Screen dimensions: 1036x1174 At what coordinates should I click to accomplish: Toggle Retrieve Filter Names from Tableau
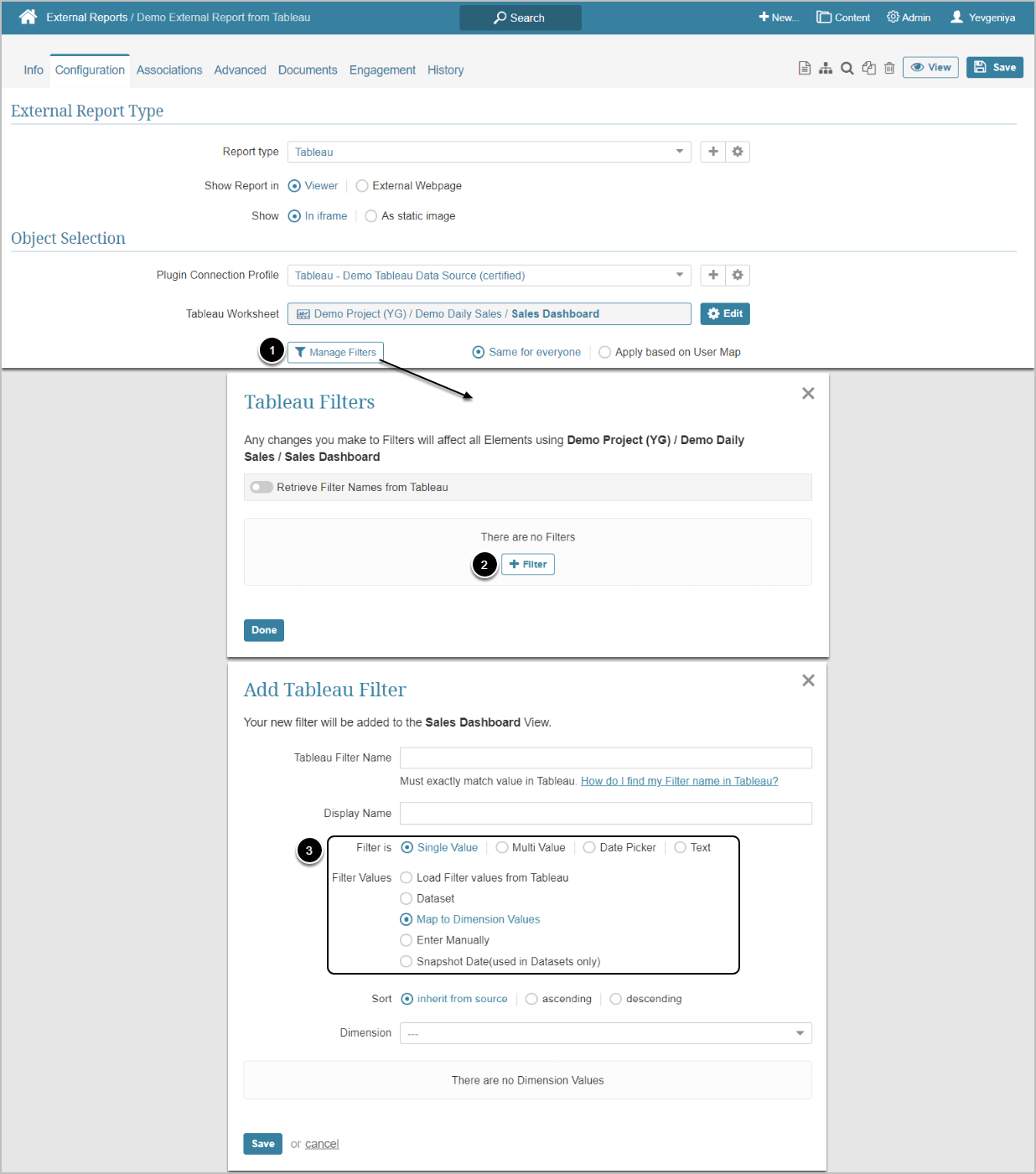(x=262, y=487)
